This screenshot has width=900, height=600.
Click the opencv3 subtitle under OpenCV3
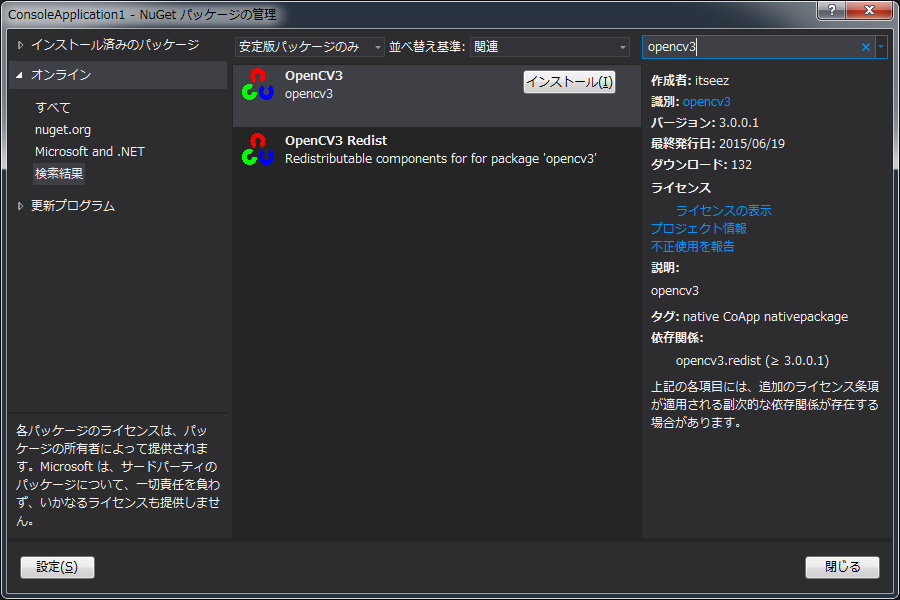[309, 94]
